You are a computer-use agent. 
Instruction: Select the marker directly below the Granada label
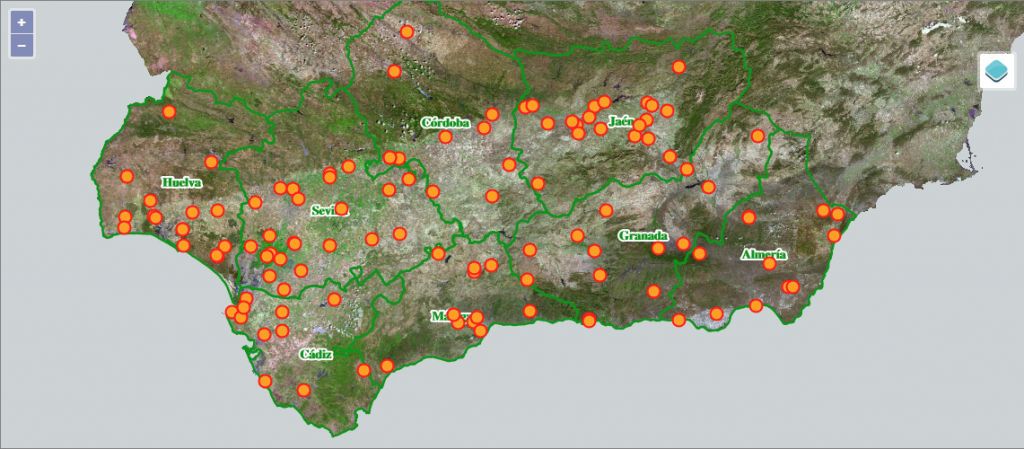click(x=657, y=249)
